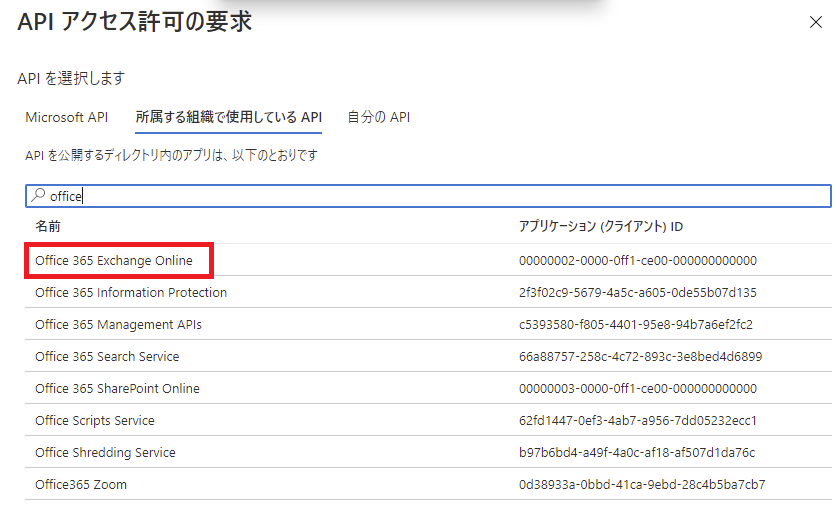Choose Office Scripts Service entry
The image size is (840, 514).
point(95,421)
